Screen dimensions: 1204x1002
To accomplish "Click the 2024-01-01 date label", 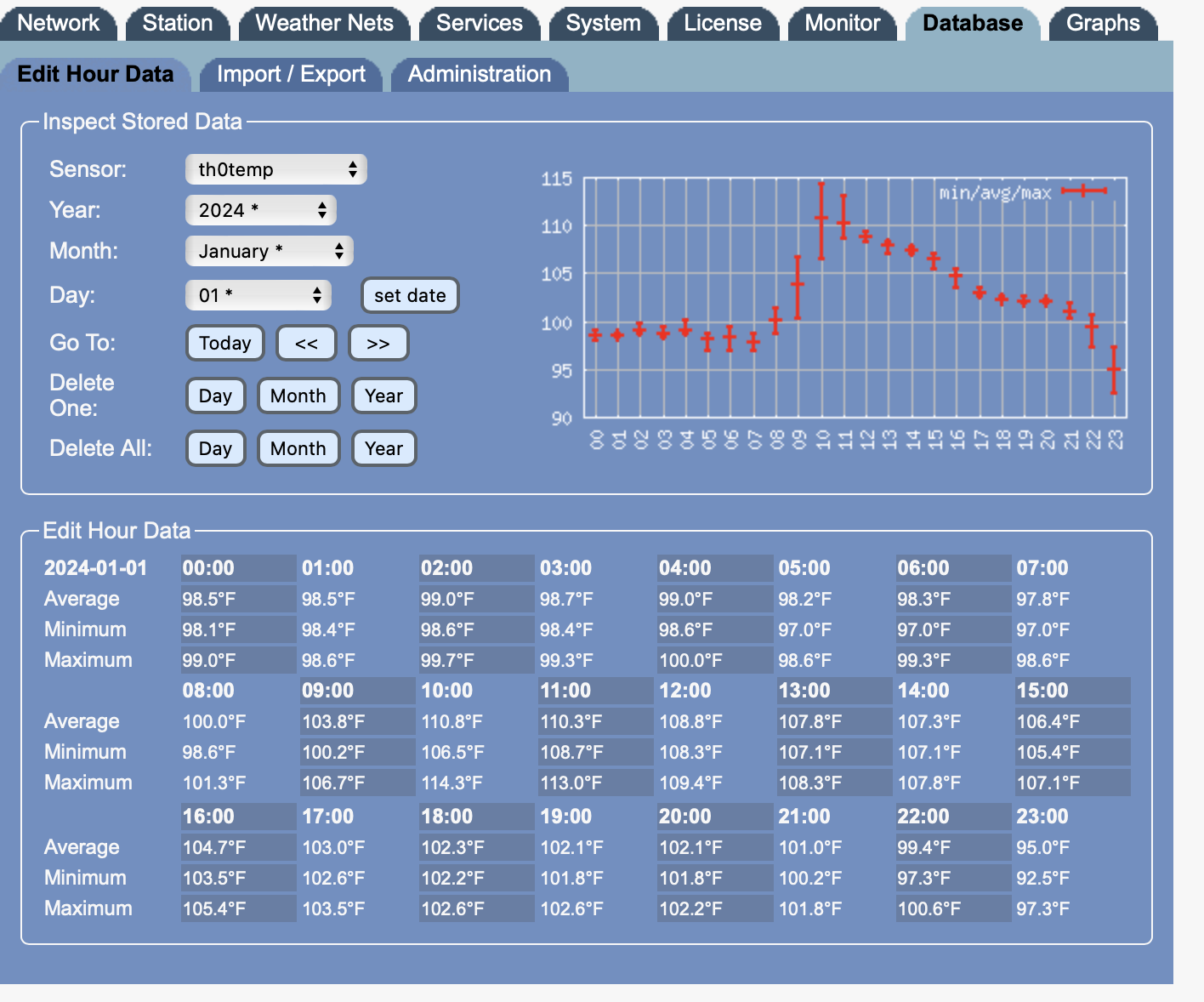I will (x=95, y=568).
